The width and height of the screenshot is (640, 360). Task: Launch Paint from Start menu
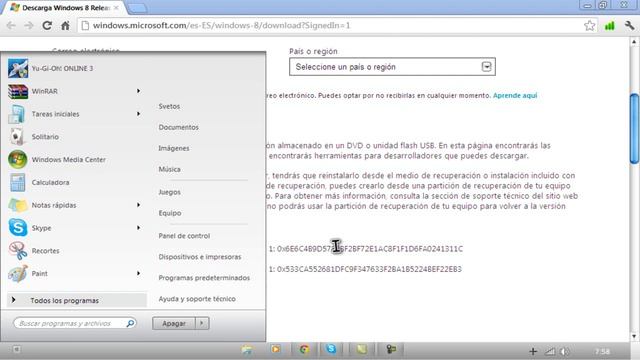point(29,273)
